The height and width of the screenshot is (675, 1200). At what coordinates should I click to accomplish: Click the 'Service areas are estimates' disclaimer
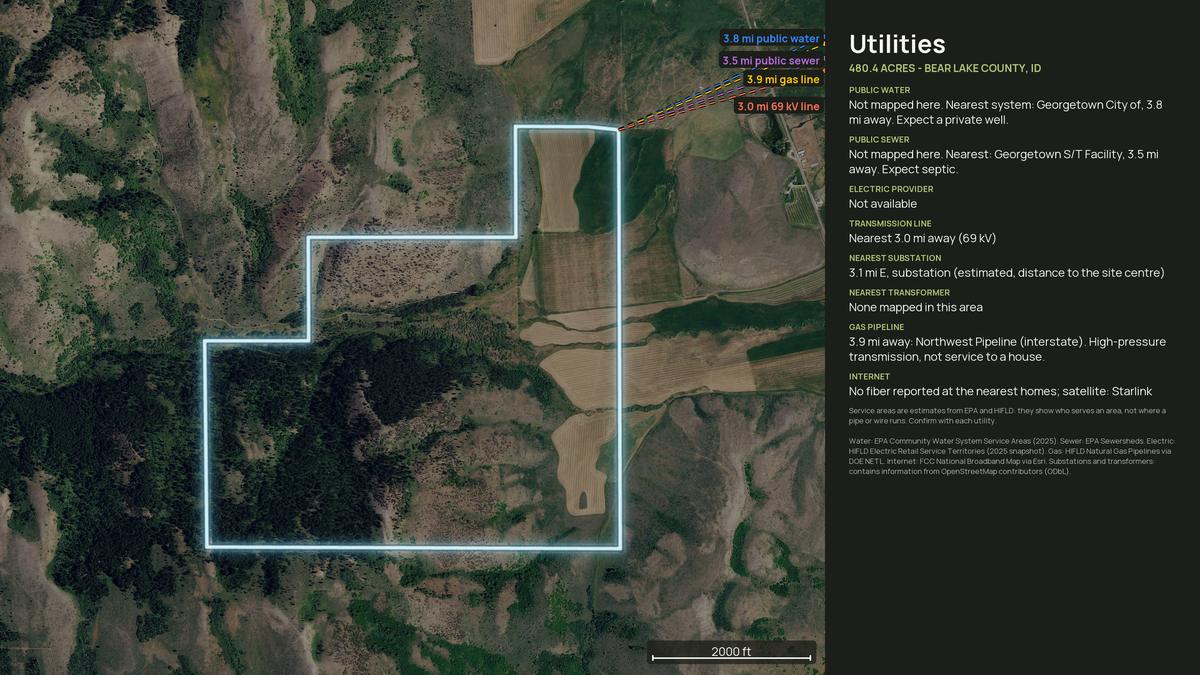tap(1007, 415)
